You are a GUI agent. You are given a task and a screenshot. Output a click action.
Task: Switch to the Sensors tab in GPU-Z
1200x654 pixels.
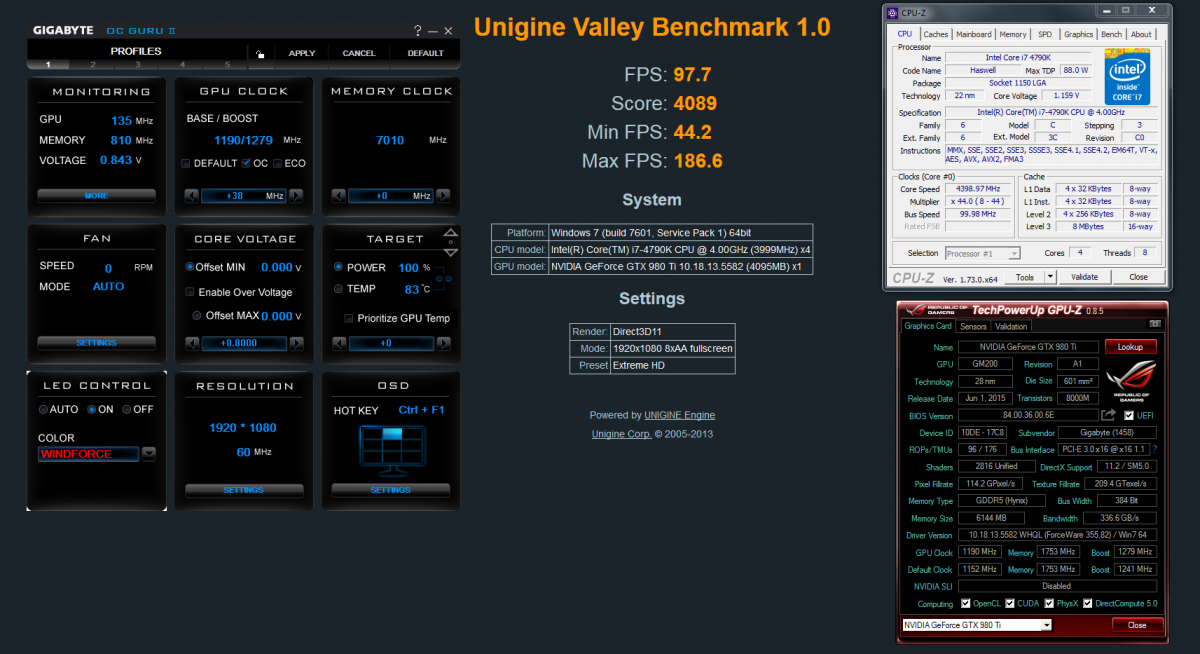coord(973,326)
